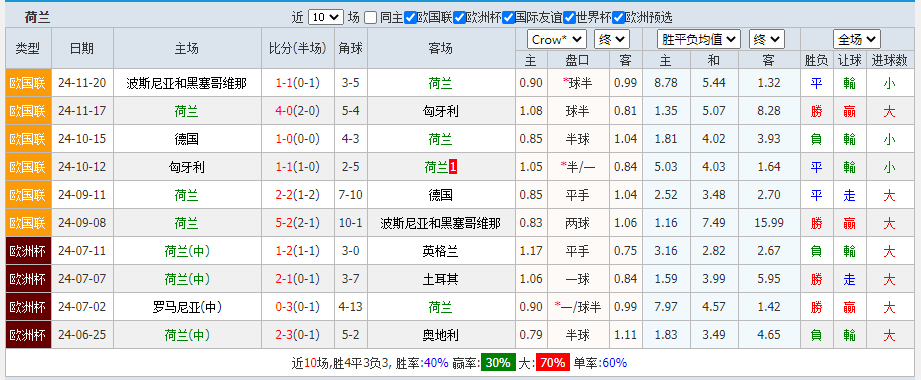Viewport: 921px width, 380px height.
Task: Click 60% odd rate in summary
Action: tap(614, 363)
